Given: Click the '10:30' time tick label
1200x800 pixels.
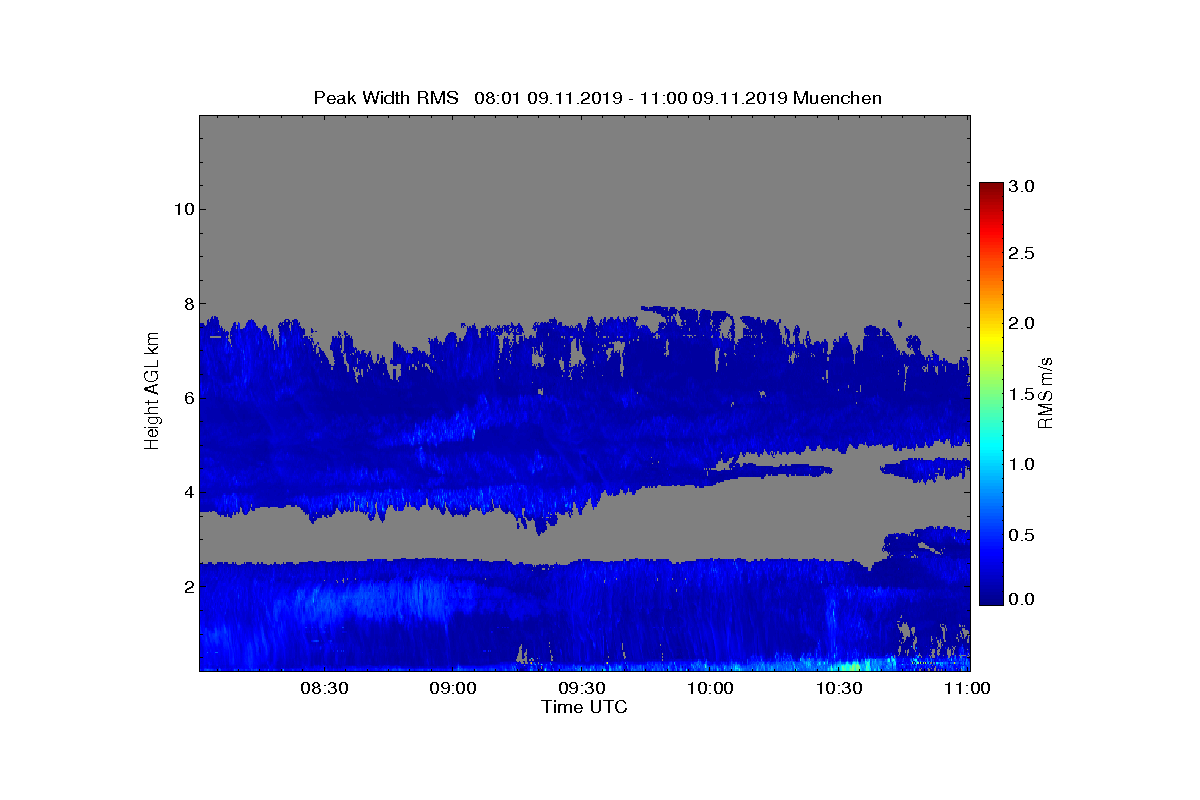Looking at the screenshot, I should pyautogui.click(x=840, y=688).
